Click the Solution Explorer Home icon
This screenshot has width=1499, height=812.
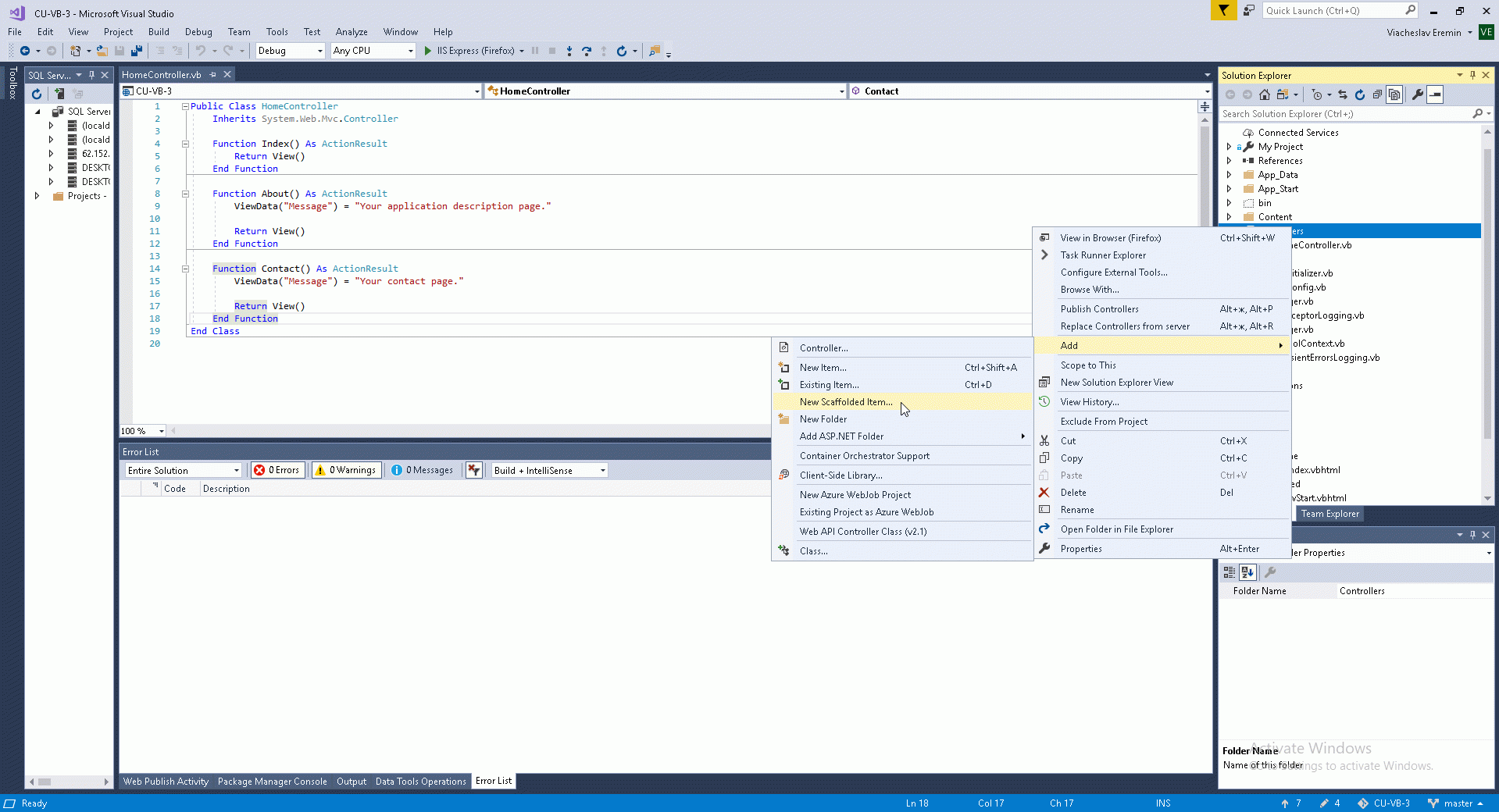coord(1265,94)
